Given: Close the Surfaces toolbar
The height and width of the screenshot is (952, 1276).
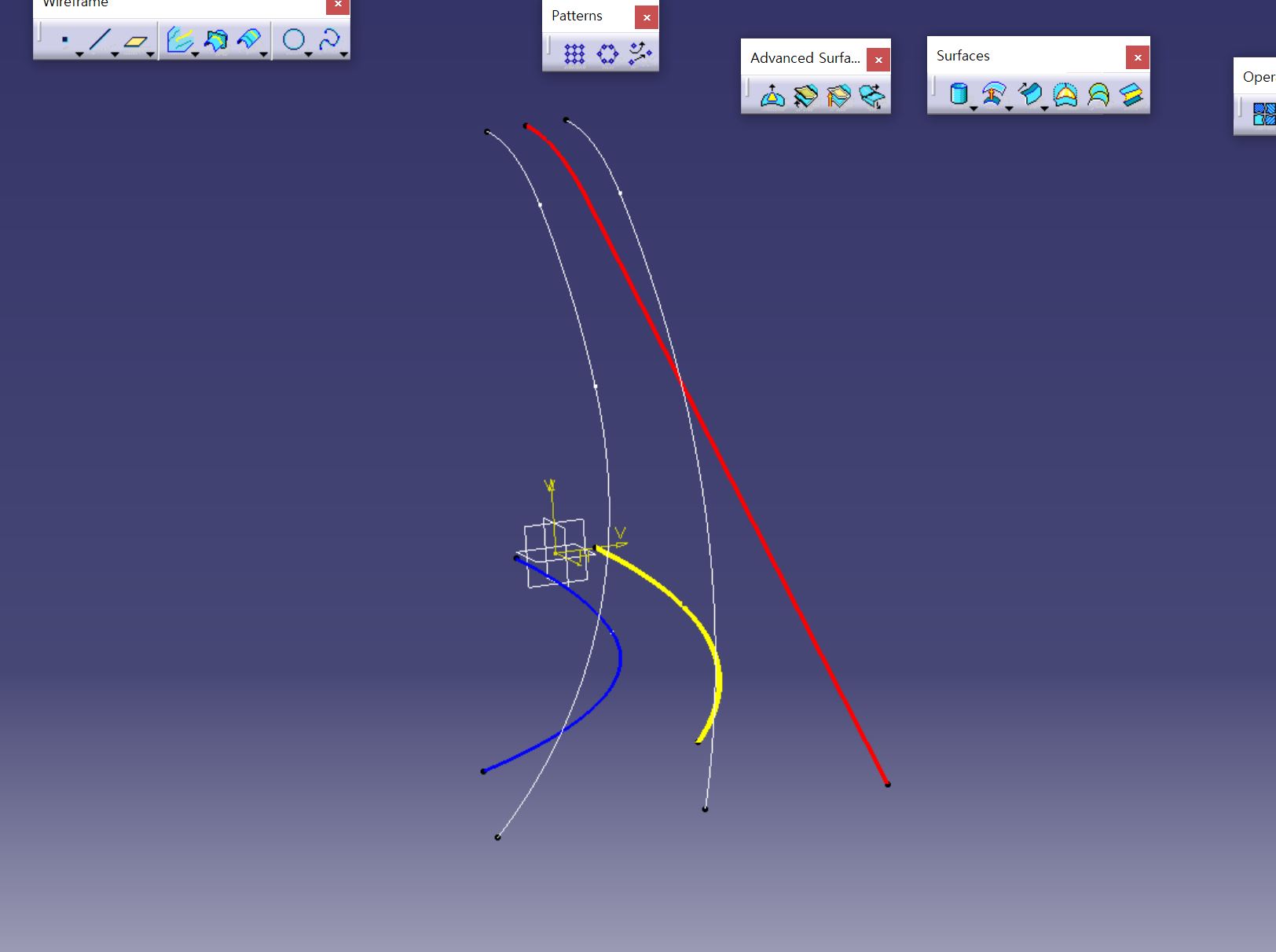Looking at the screenshot, I should (1137, 57).
